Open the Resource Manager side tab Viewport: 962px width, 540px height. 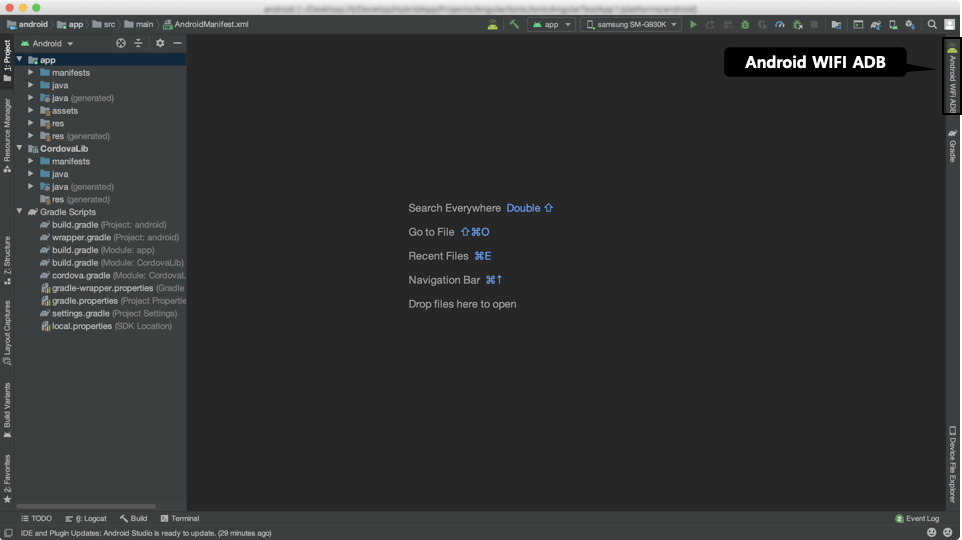(x=7, y=135)
